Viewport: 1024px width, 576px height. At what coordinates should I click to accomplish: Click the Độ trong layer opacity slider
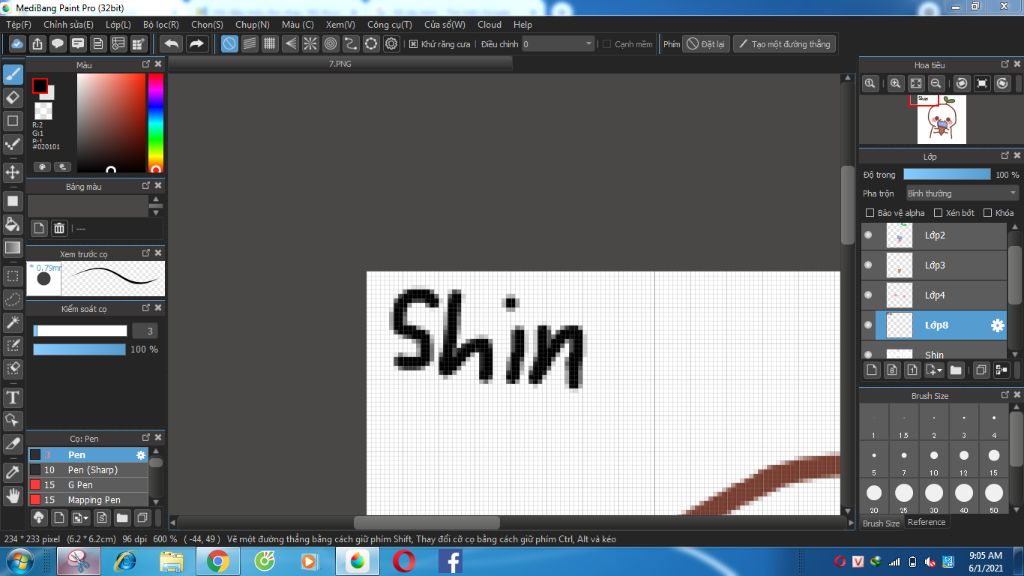click(947, 174)
